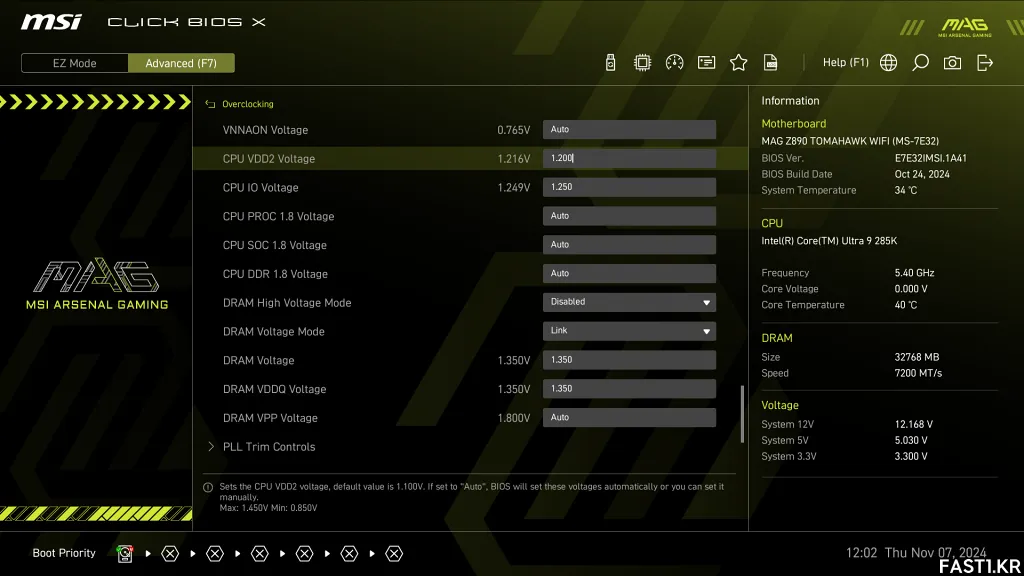Open the CPU chip toolbar icon
The height and width of the screenshot is (576, 1024).
click(642, 63)
